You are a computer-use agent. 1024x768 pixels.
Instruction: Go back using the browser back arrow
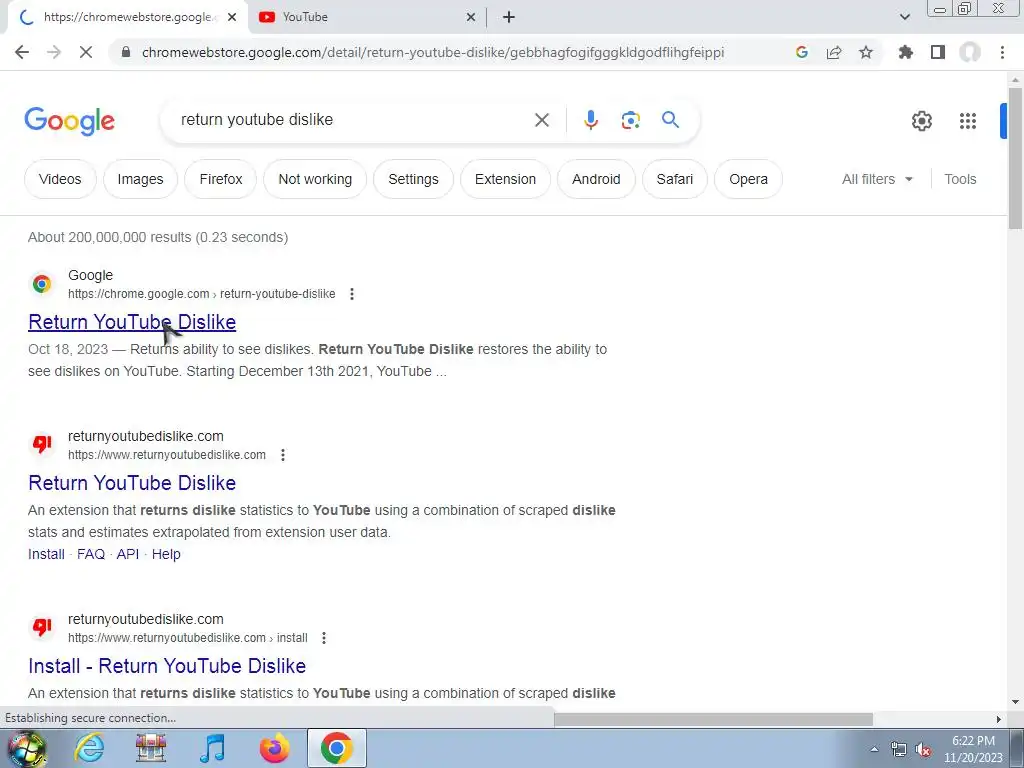point(22,52)
